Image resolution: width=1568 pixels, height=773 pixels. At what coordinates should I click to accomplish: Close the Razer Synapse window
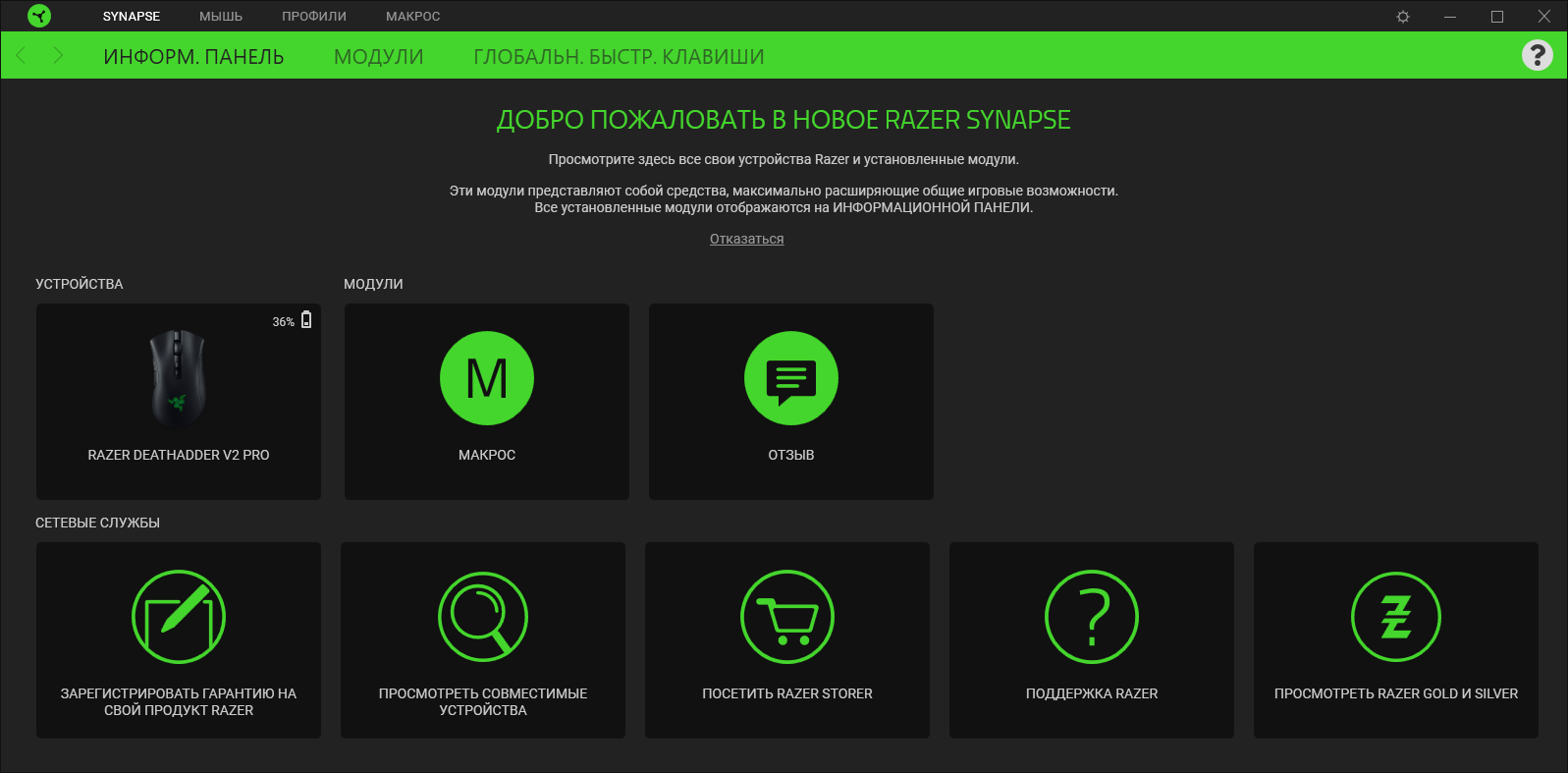[1544, 17]
